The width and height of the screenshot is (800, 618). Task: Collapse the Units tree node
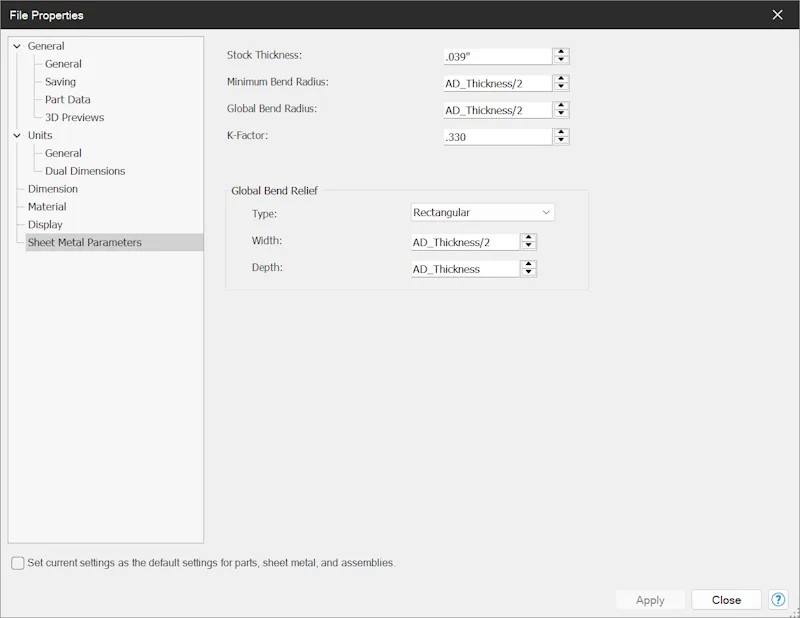click(x=17, y=135)
